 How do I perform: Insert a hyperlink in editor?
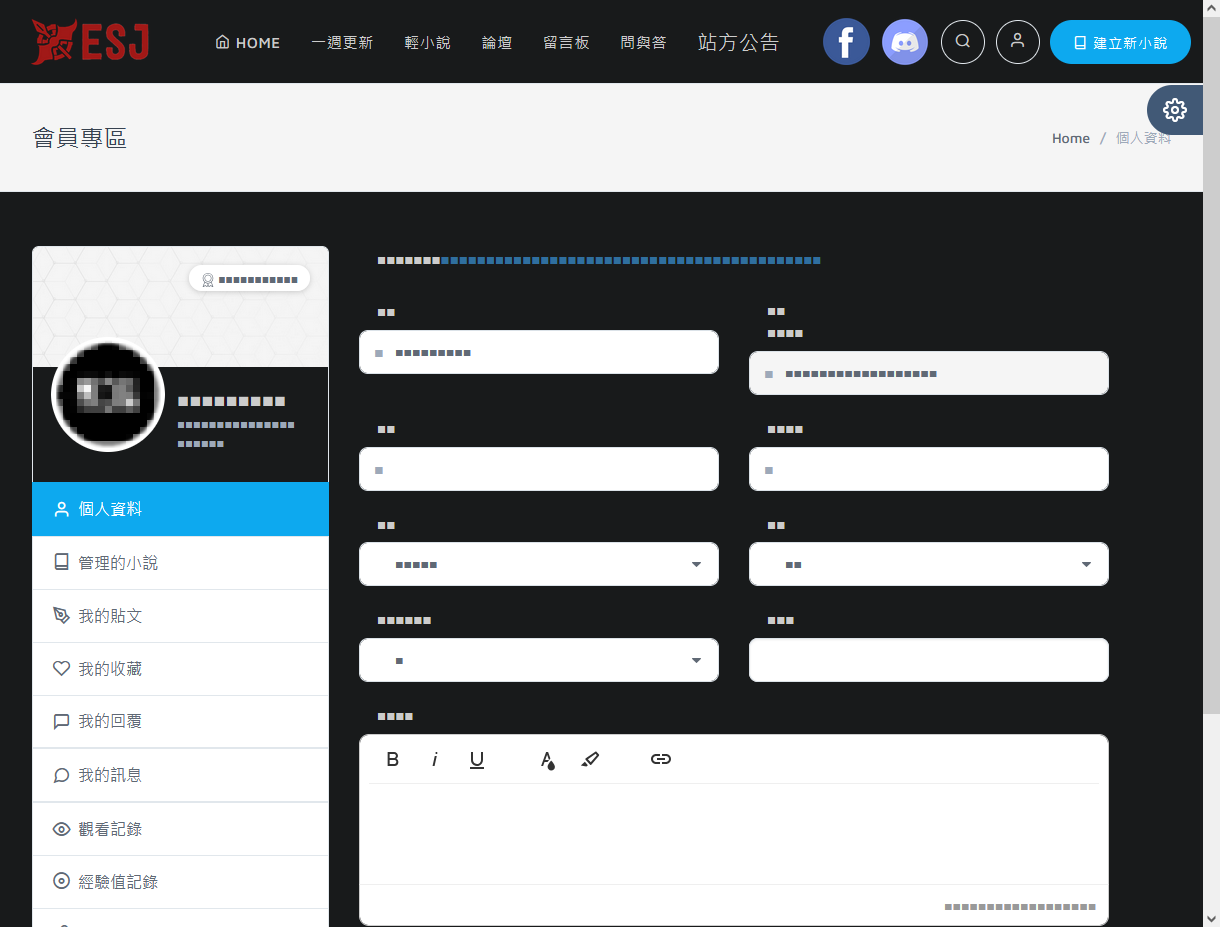click(x=661, y=760)
